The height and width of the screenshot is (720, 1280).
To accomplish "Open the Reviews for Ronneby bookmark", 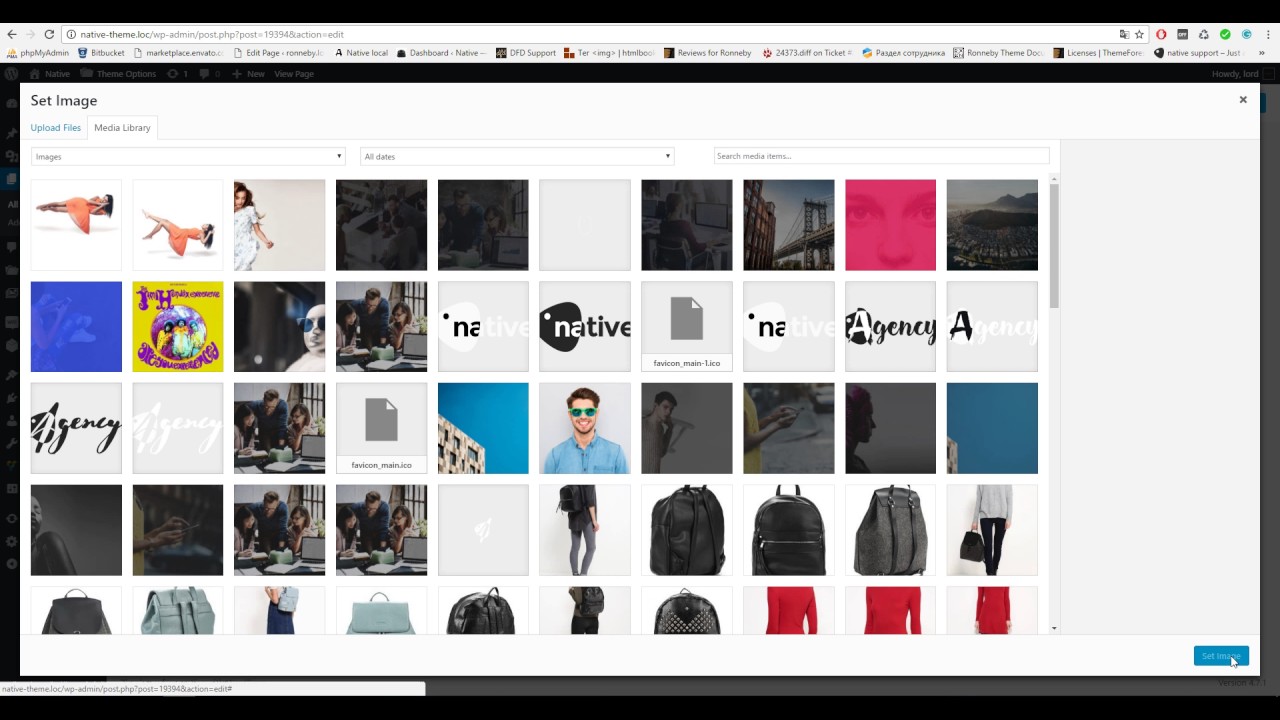I will point(707,53).
